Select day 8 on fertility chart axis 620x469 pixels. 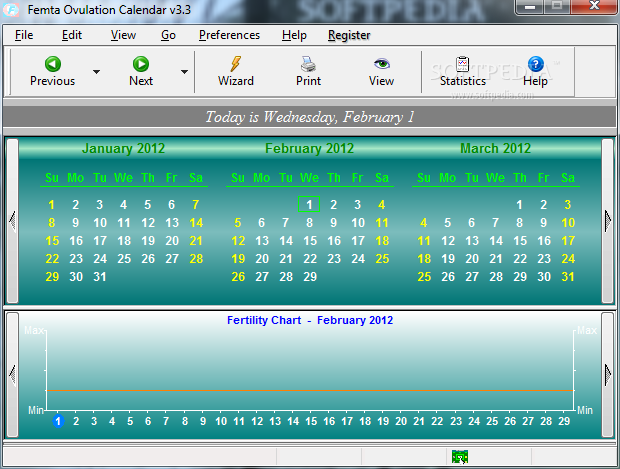[185, 421]
